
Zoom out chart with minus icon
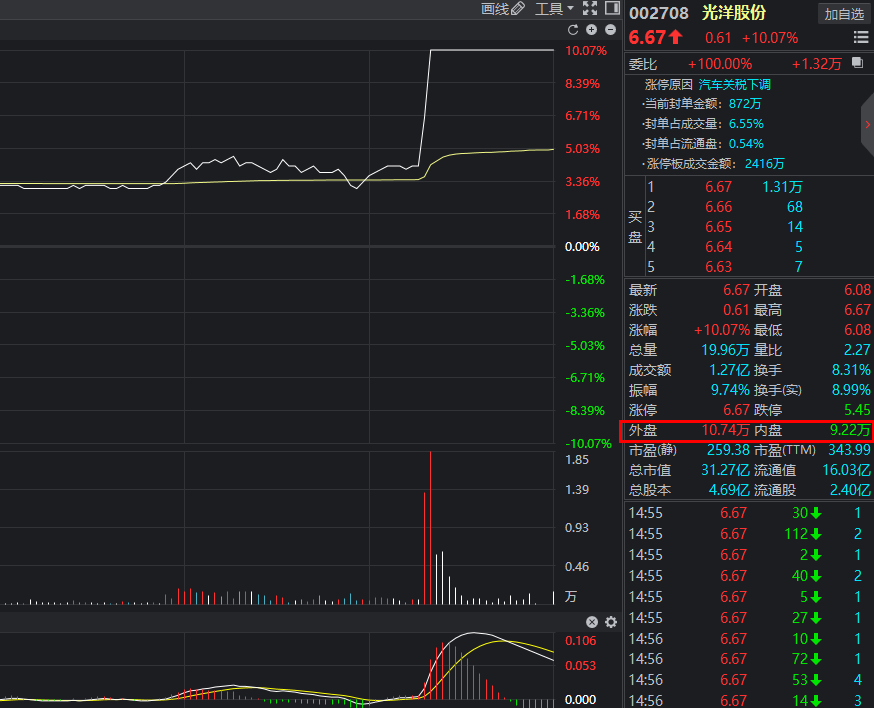(x=610, y=30)
